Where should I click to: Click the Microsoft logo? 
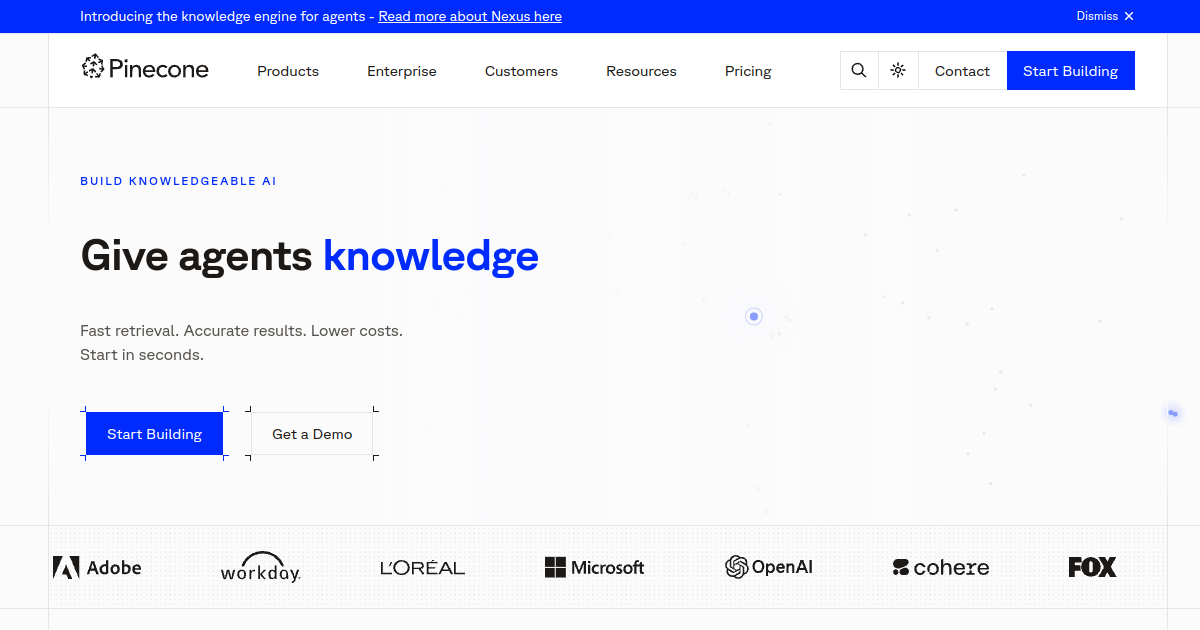coord(594,568)
